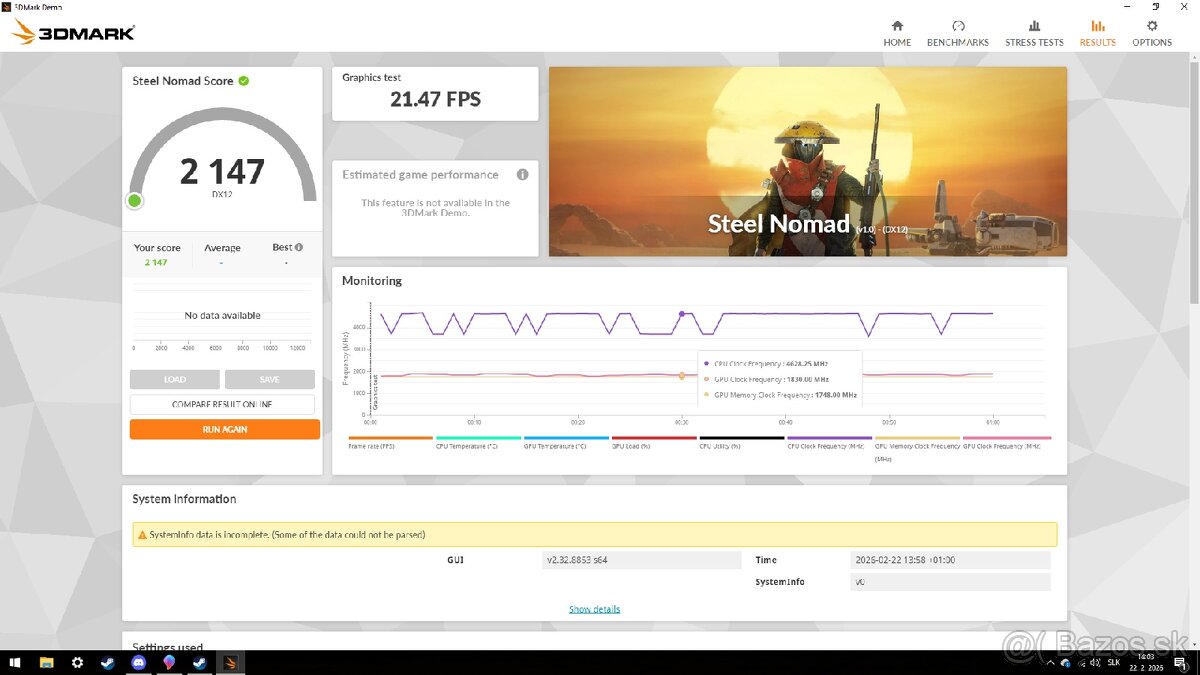Go to the Home icon
The width and height of the screenshot is (1200, 675).
click(897, 26)
